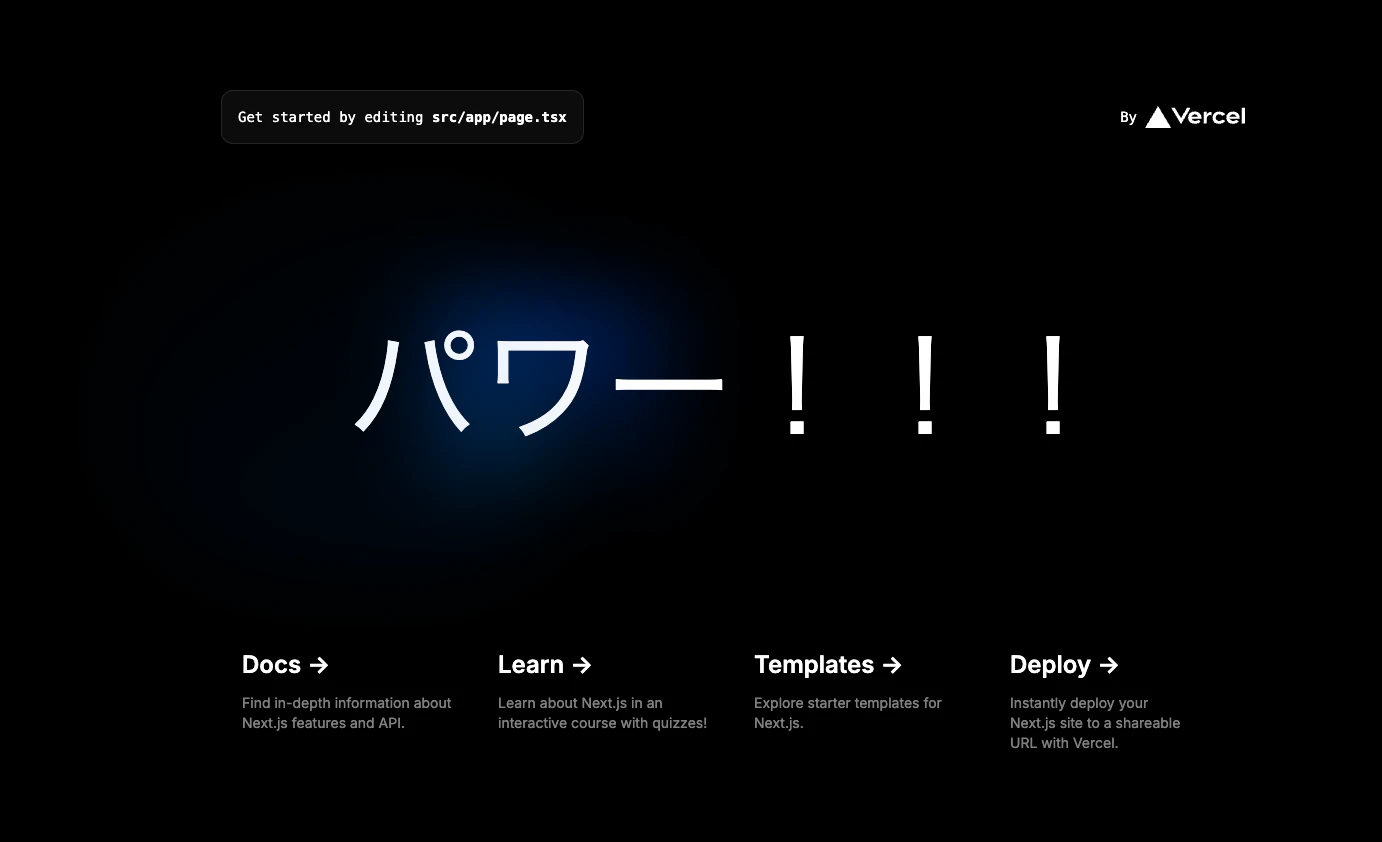Open the Learn link heading
The image size is (1382, 842).
tap(545, 665)
